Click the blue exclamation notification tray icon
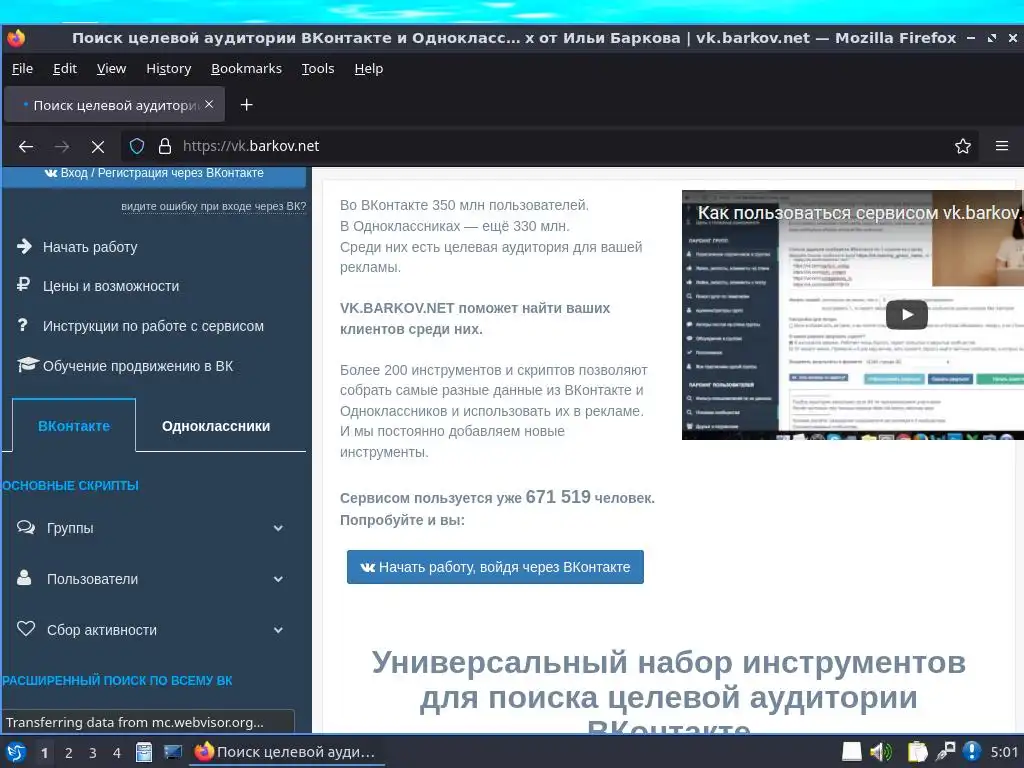1024x768 pixels. pos(972,752)
